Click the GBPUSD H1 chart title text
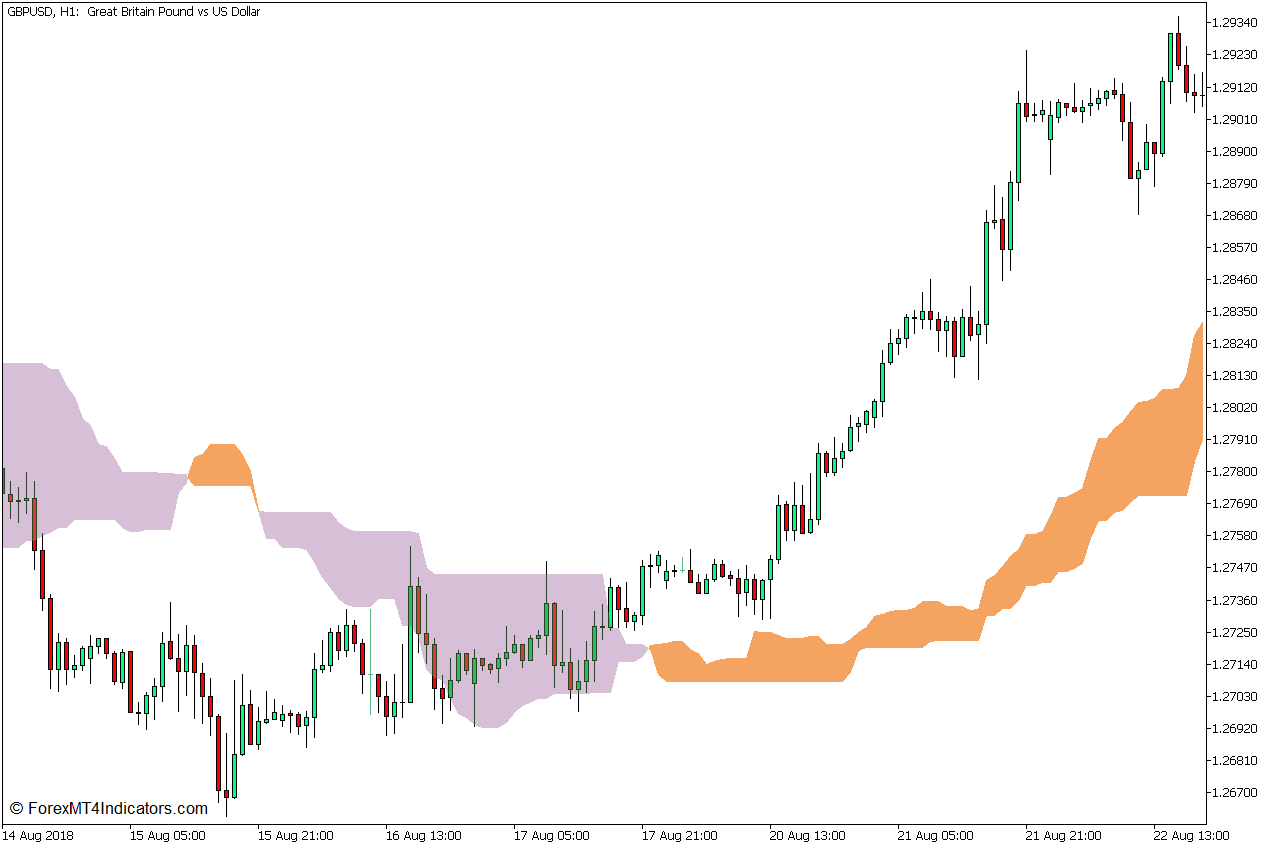1276x848 pixels. (130, 11)
